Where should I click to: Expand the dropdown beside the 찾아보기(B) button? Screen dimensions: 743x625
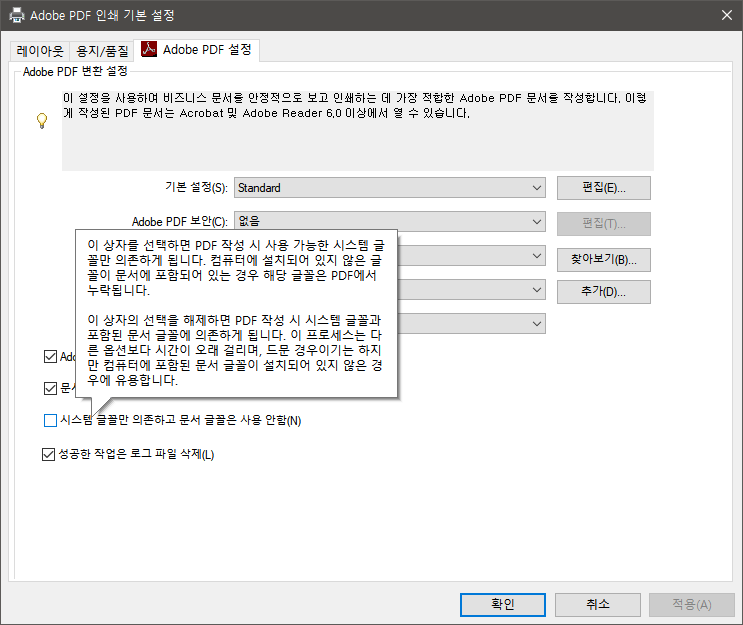[471, 255]
